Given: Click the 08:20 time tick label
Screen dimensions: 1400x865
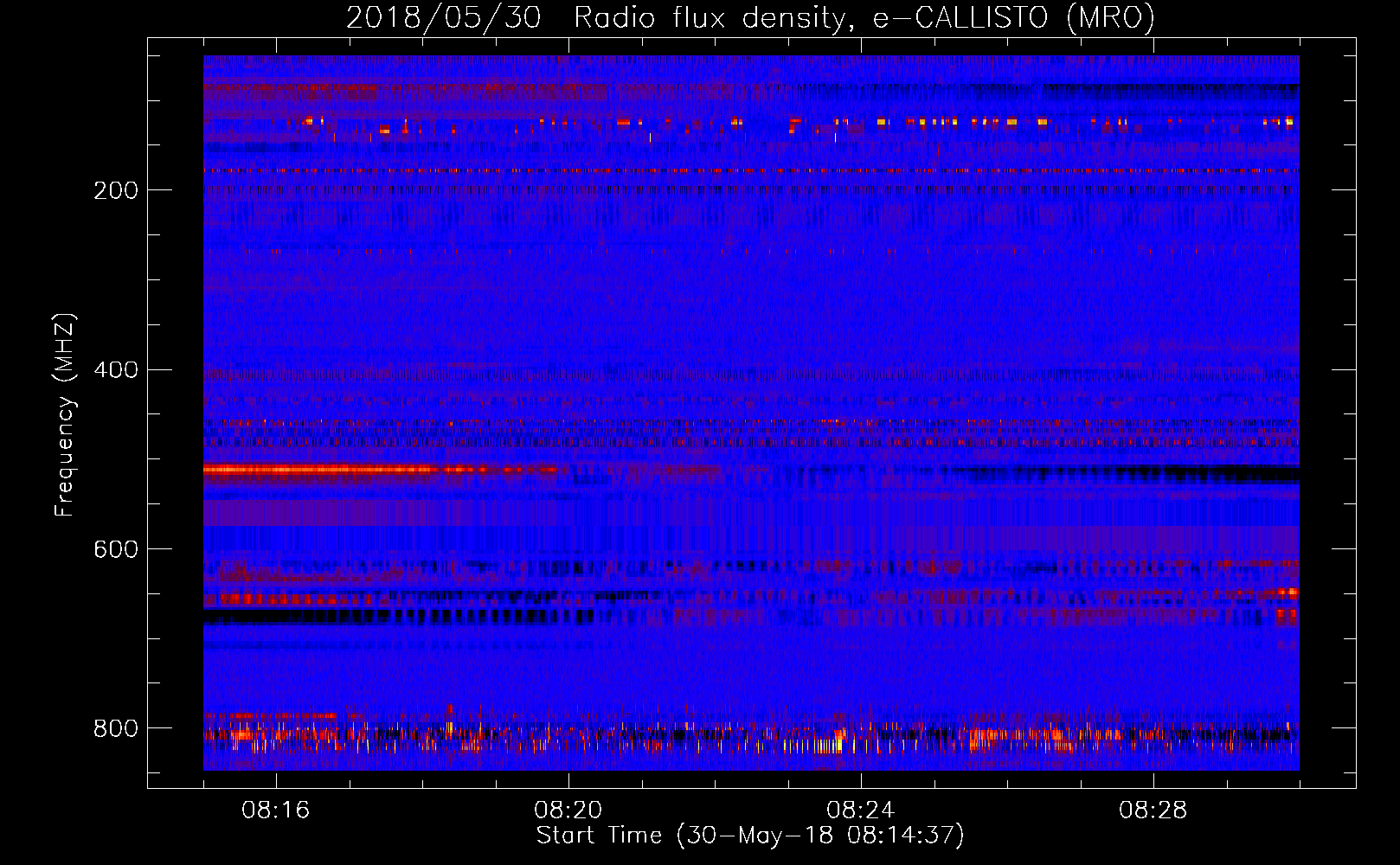Looking at the screenshot, I should 568,811.
